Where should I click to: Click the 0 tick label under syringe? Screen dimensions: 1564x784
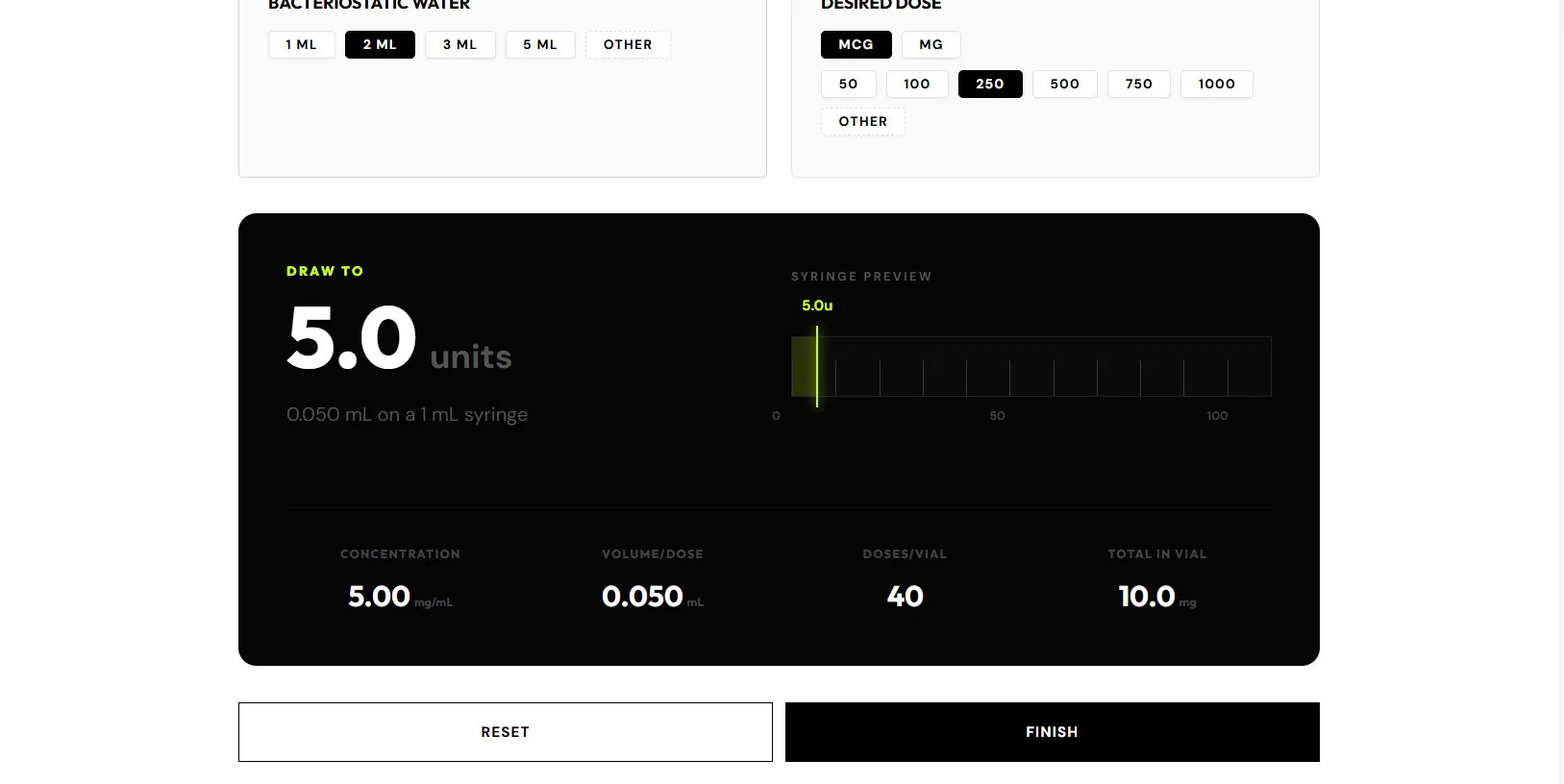(776, 416)
